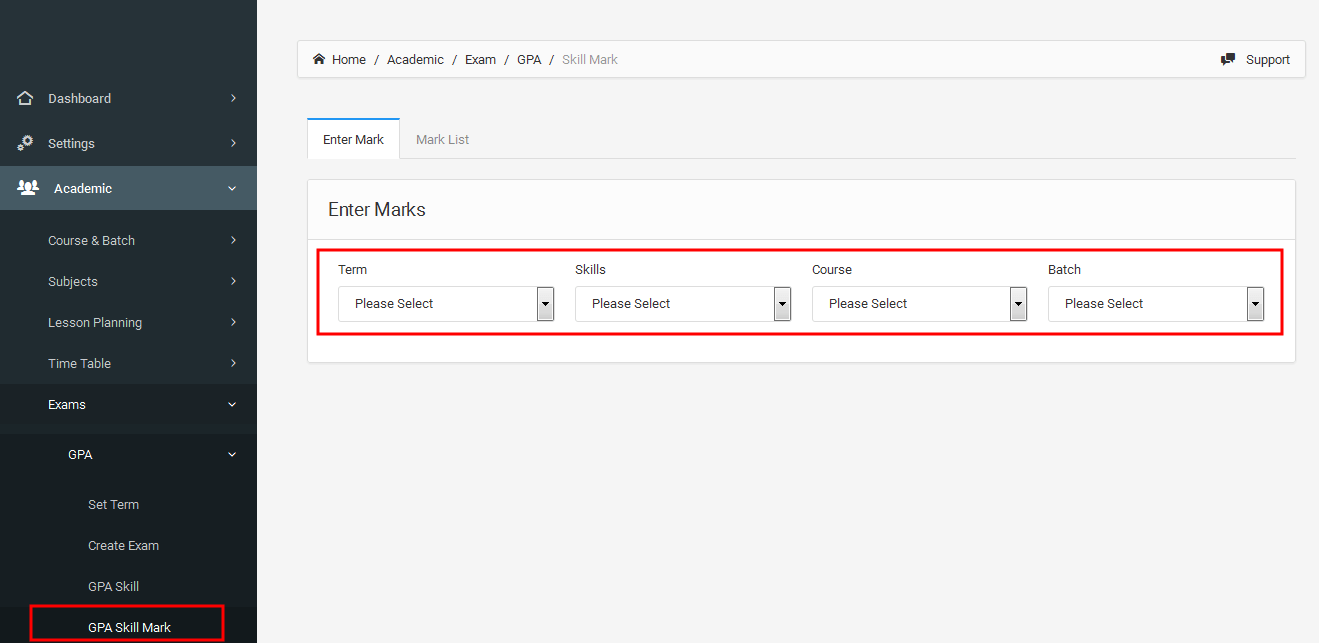The image size is (1319, 643).
Task: Open Lesson Planning menu item
Action: tap(95, 322)
